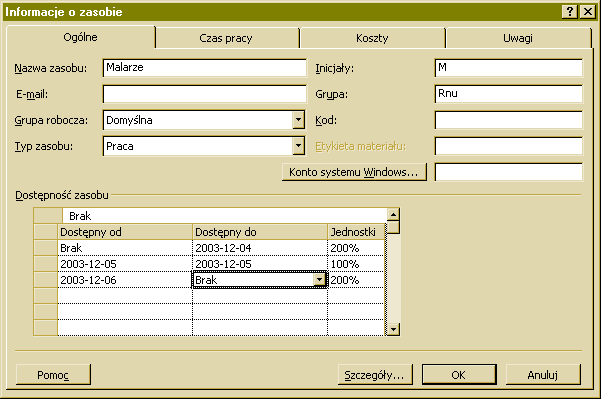Click 2003-12-05 in Dostępny do column

tap(260, 264)
